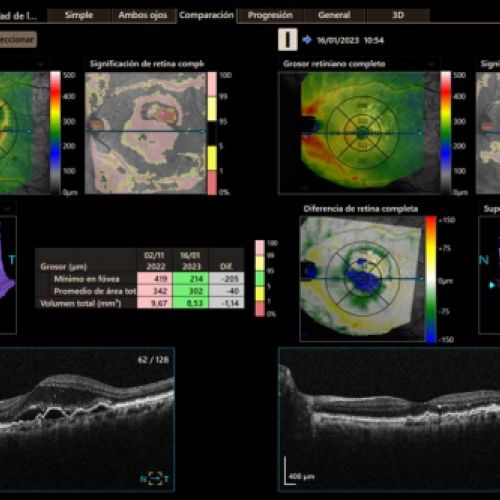Open the 2023 retinal thickness ETDRS map
Image resolution: width=500 pixels, height=500 pixels.
tap(359, 133)
